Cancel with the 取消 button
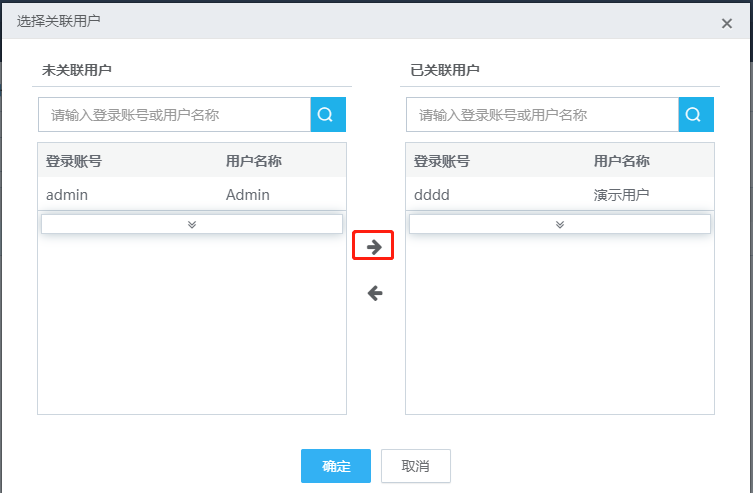The height and width of the screenshot is (493, 753). 415,466
